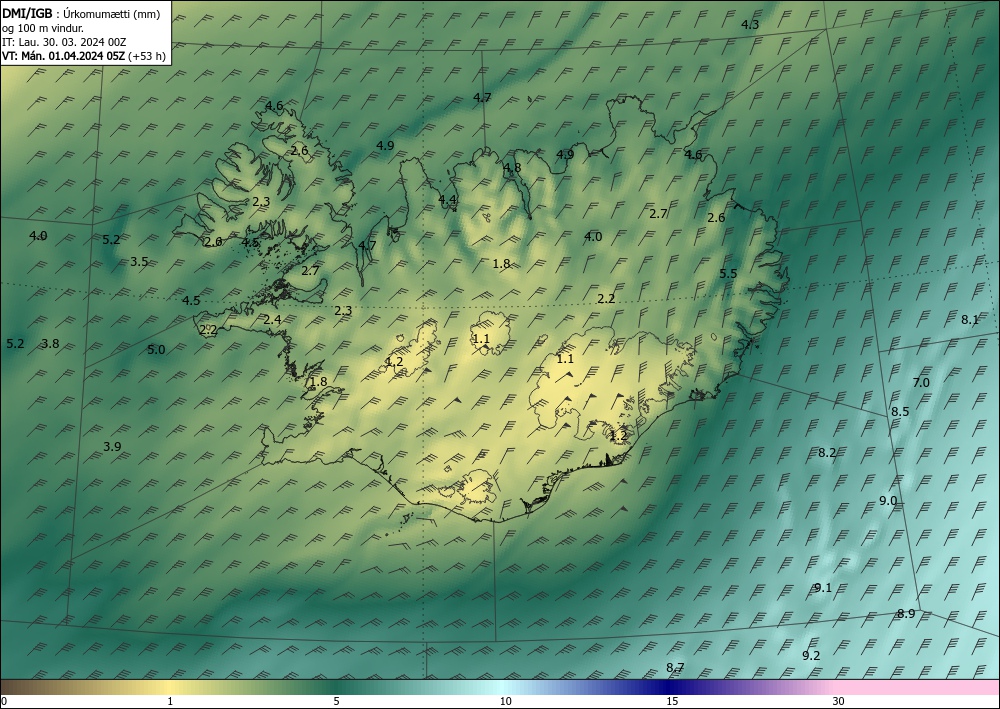Click the "VT: Mán. 01.04.2024 05Z" valid time

tap(64, 56)
